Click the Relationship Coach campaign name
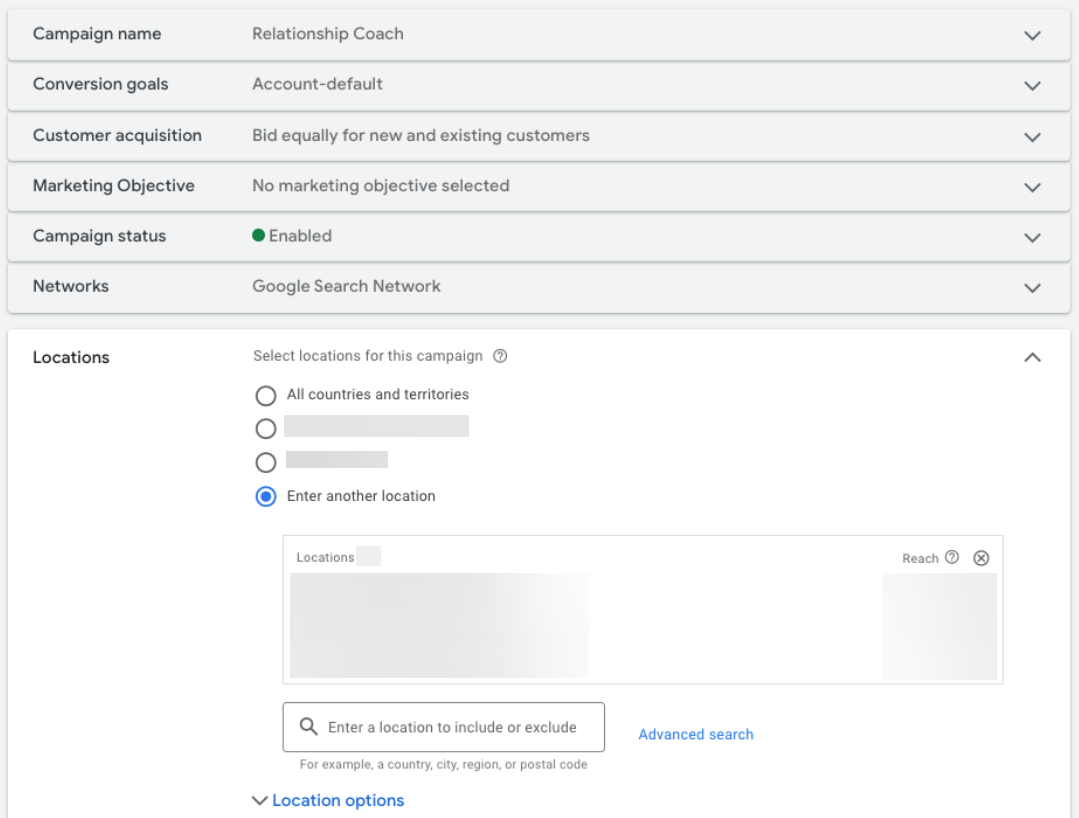The height and width of the screenshot is (818, 1079). click(328, 34)
